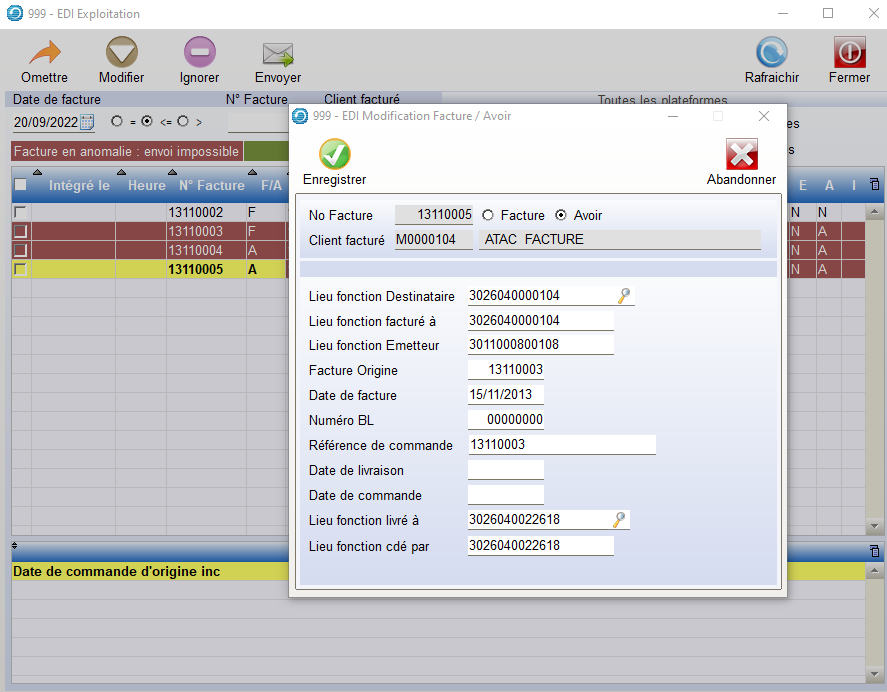Check the box for invoice 13110002 row

tap(20, 212)
